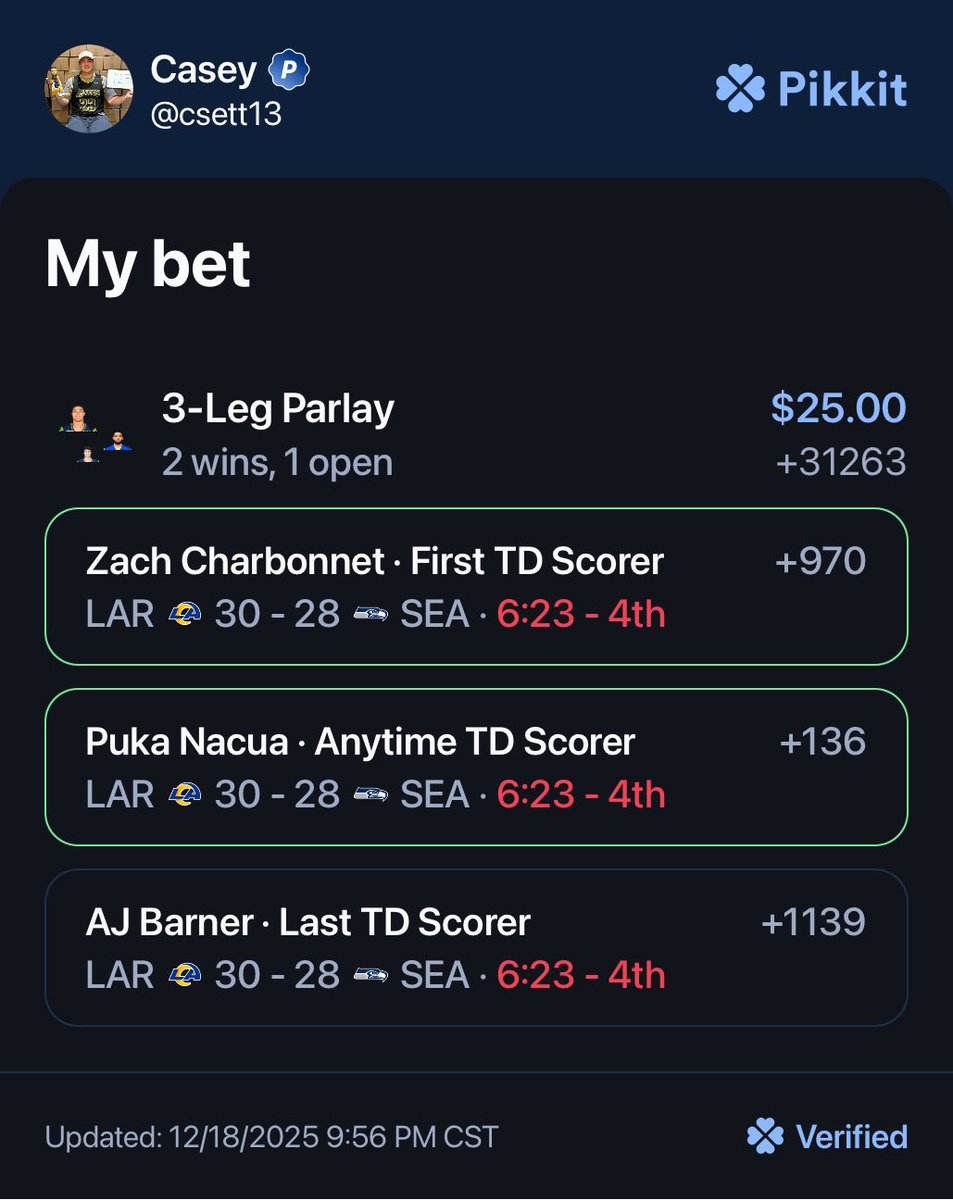Click the Verified clover icon at bottom
The height and width of the screenshot is (1200, 953).
(x=765, y=1137)
